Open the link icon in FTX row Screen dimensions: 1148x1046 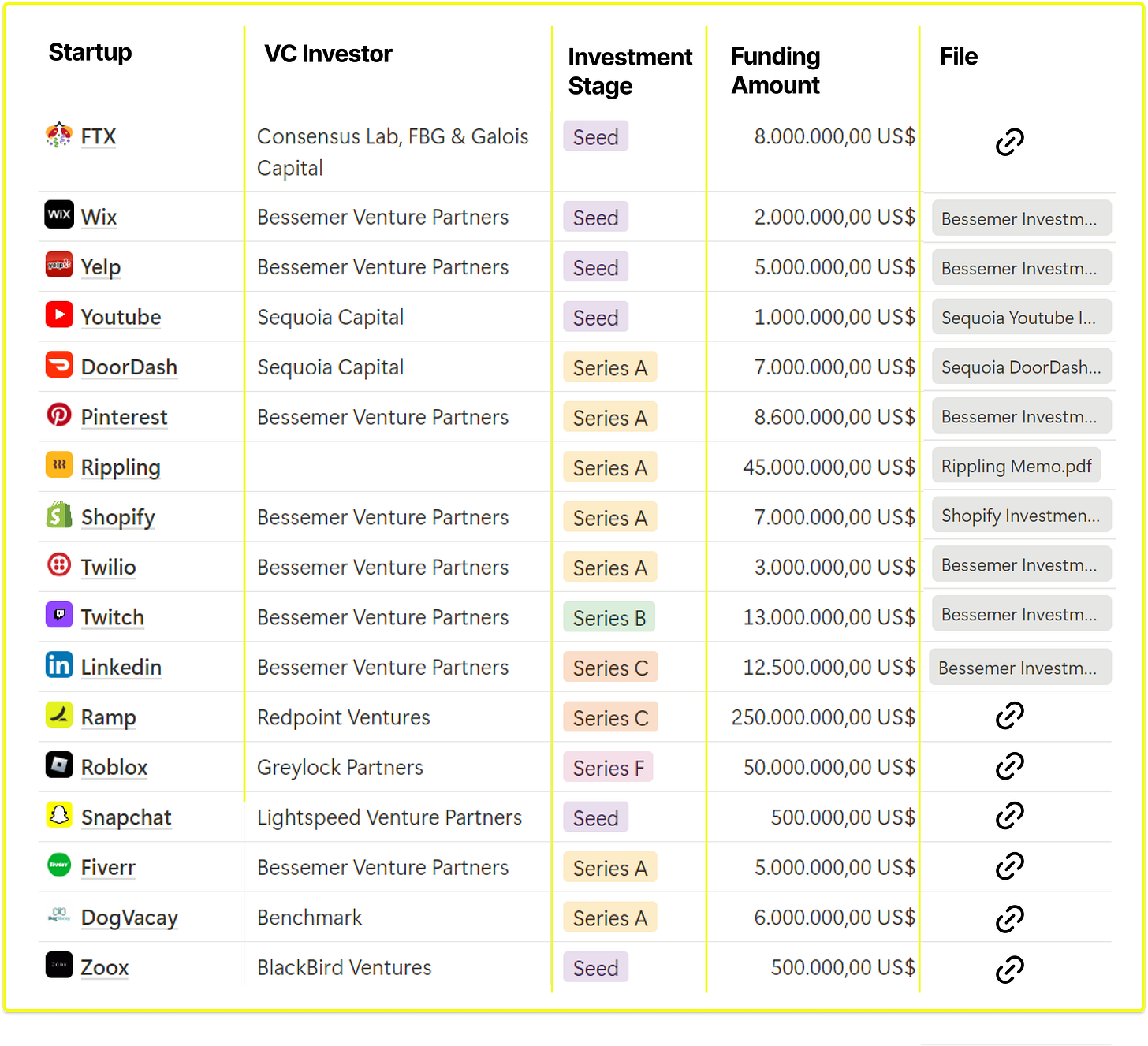(1009, 142)
